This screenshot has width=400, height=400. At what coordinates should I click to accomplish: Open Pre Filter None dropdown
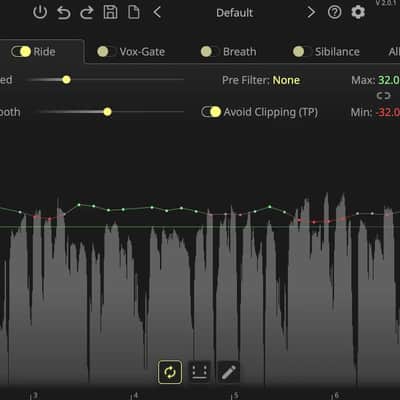point(286,80)
